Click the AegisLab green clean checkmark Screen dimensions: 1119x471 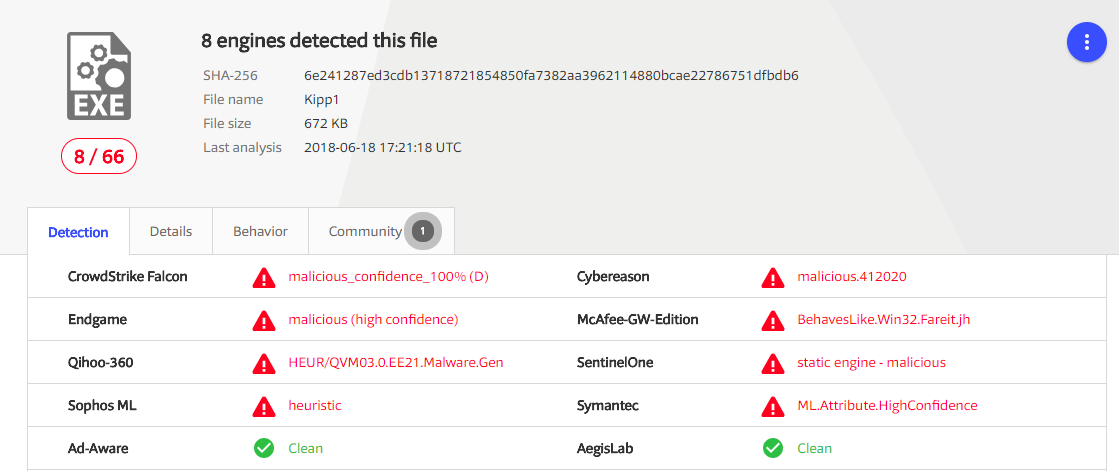pyautogui.click(x=773, y=448)
